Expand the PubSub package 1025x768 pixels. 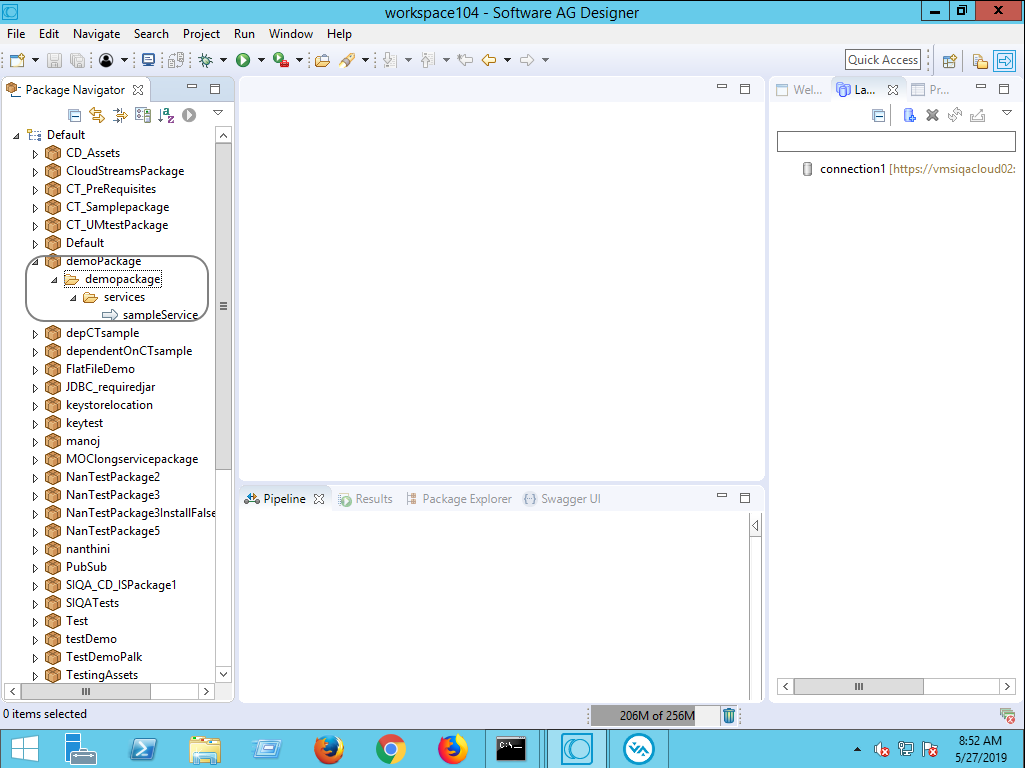pos(35,568)
